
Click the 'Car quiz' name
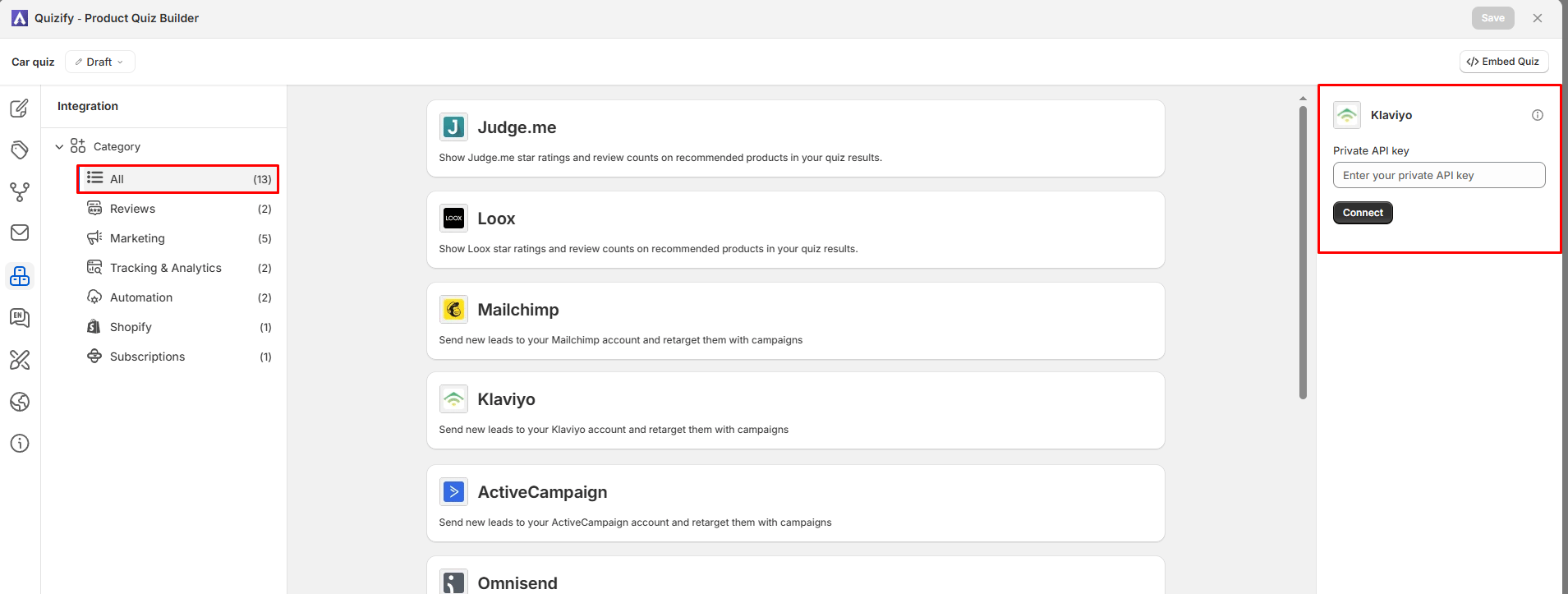[x=33, y=62]
